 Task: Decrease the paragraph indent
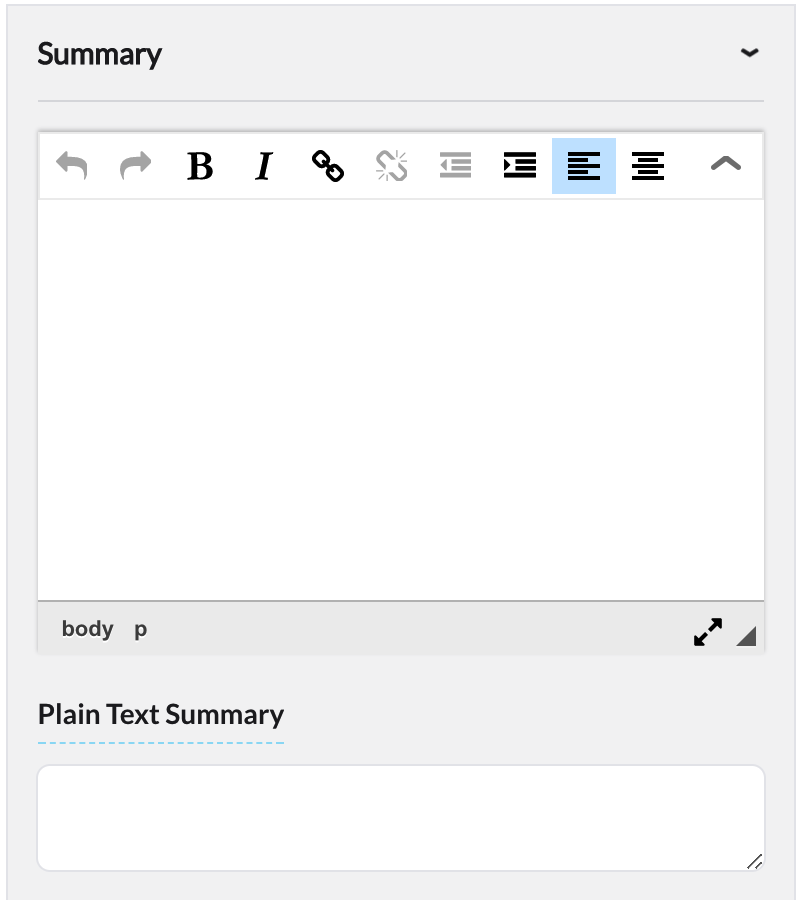click(455, 166)
